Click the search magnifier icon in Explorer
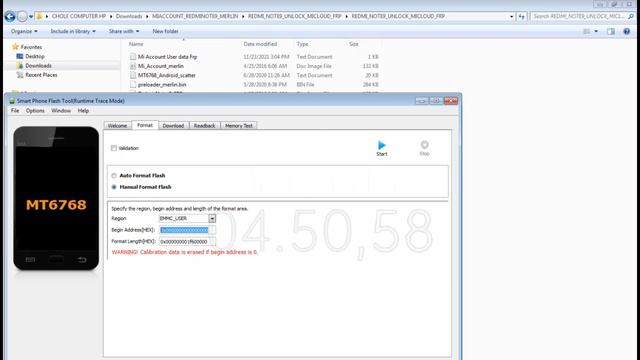The image size is (640, 360). pos(631,16)
